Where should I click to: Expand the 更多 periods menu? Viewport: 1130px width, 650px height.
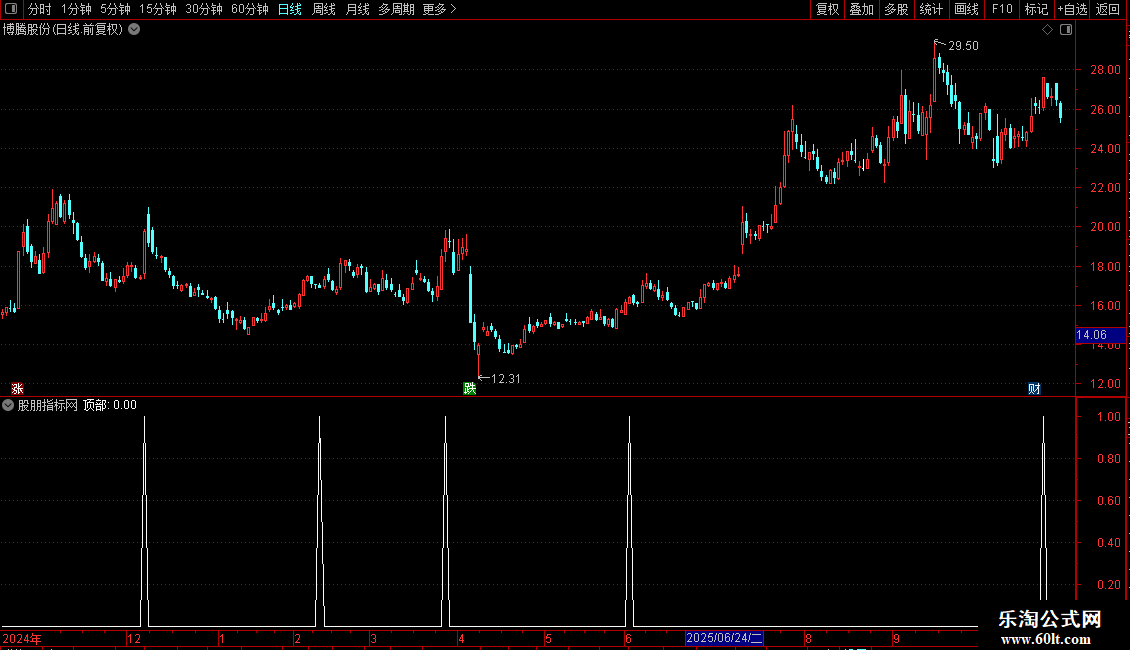click(x=440, y=9)
